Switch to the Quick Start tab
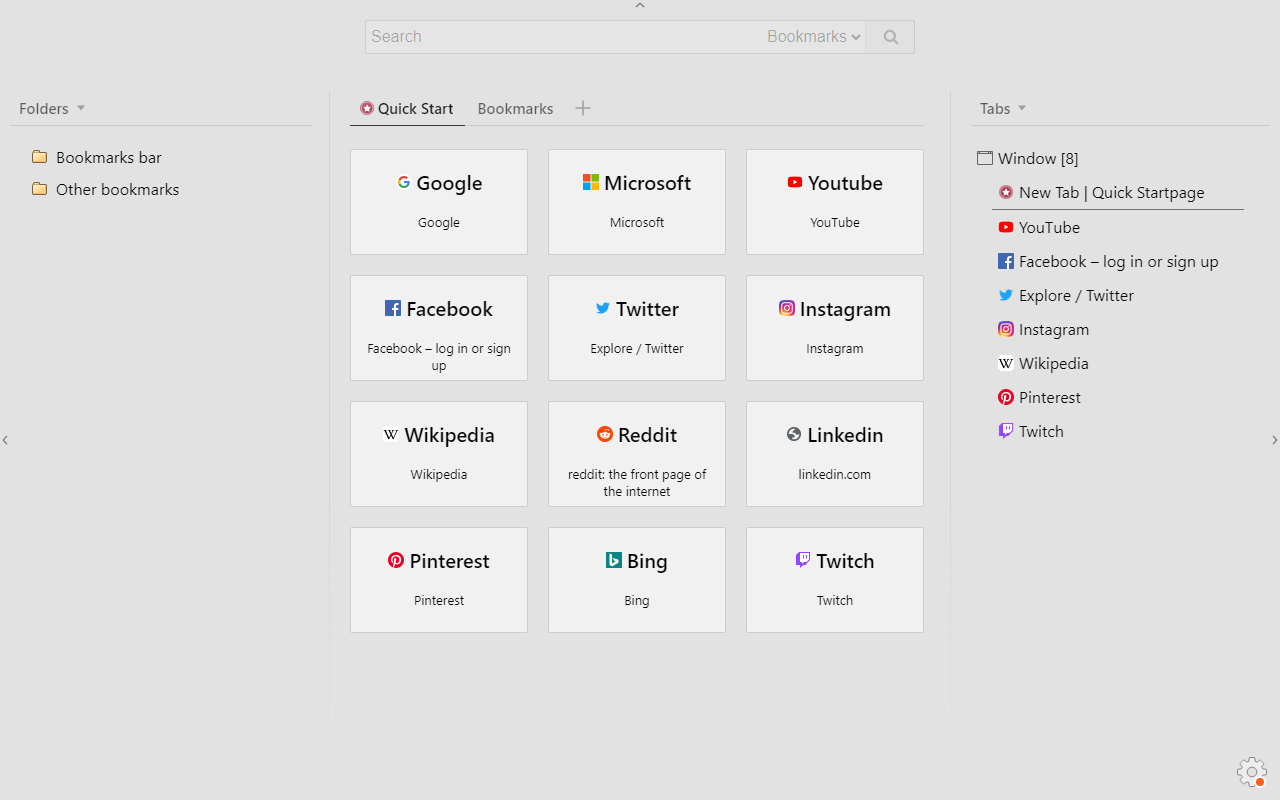 407,108
